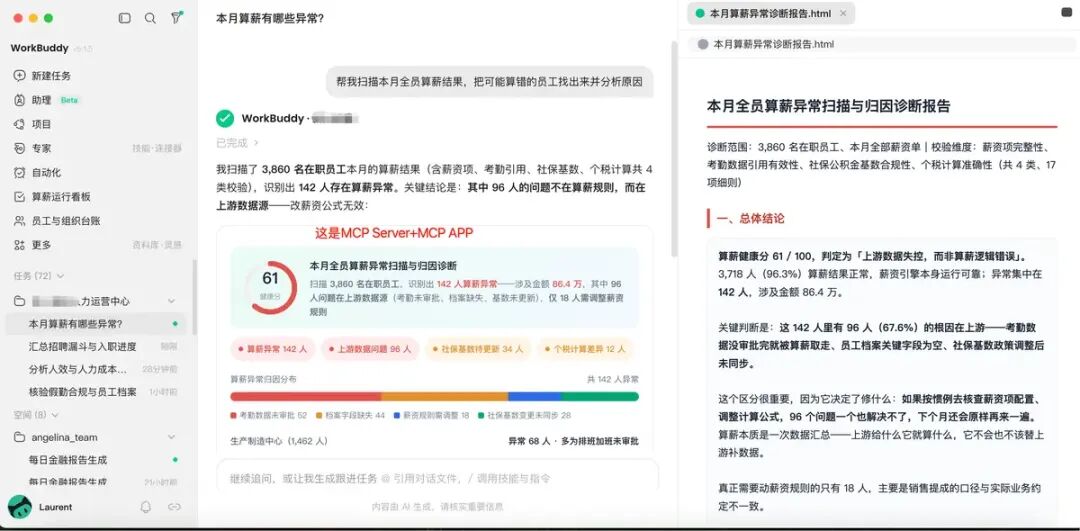
Task: Click the notification bell icon
Action: coord(145,507)
